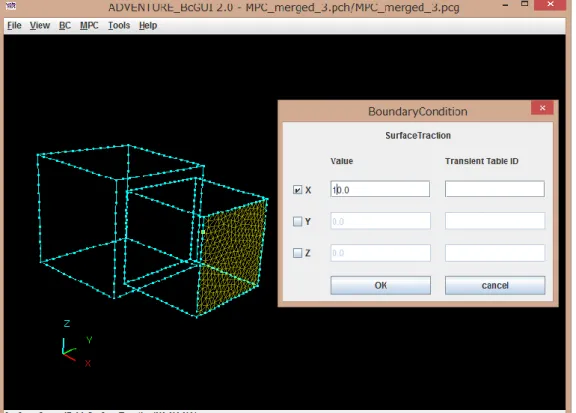This screenshot has height=413, width=576.
Task: Click the cancel button
Action: (495, 285)
